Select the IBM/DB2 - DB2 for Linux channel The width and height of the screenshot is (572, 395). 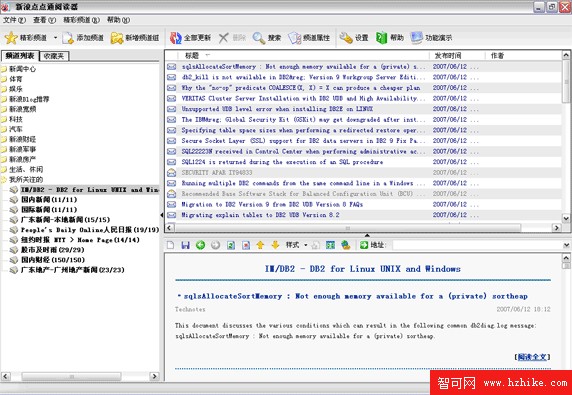click(x=89, y=190)
